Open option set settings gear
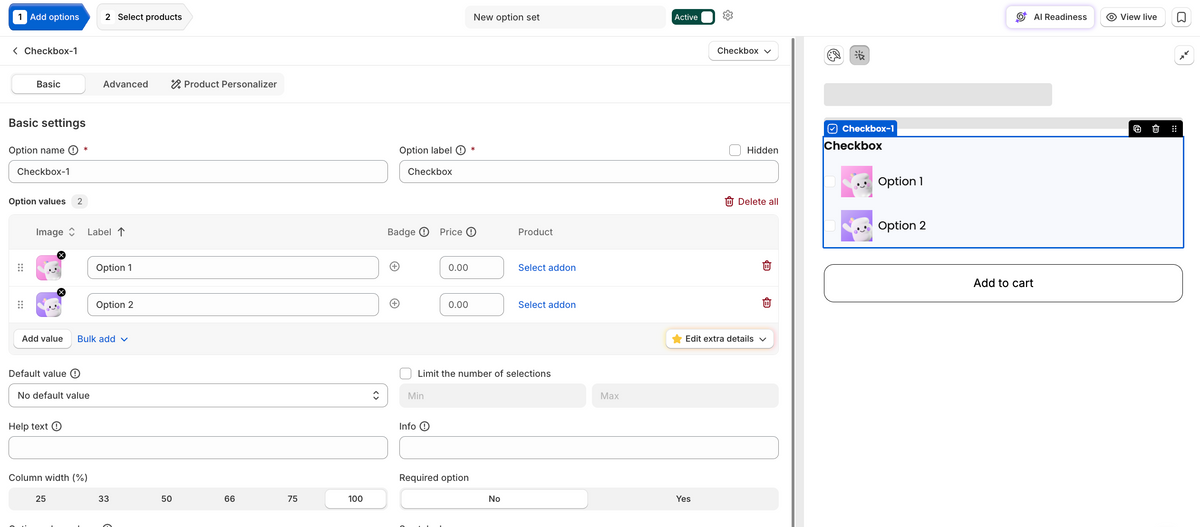 tap(728, 16)
